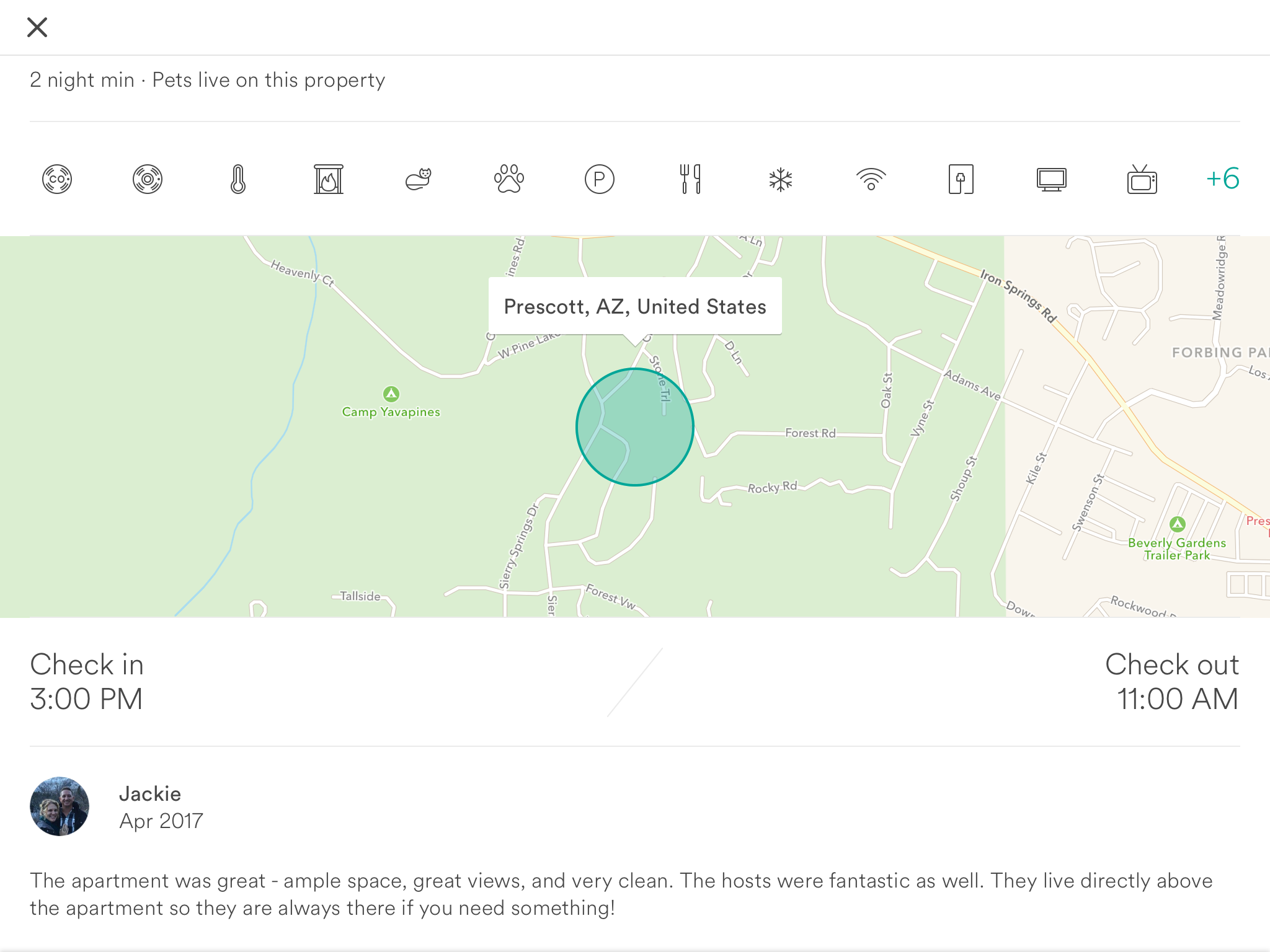Tap the smoke detector amenity icon
Screen dimensions: 1270x952
click(148, 180)
